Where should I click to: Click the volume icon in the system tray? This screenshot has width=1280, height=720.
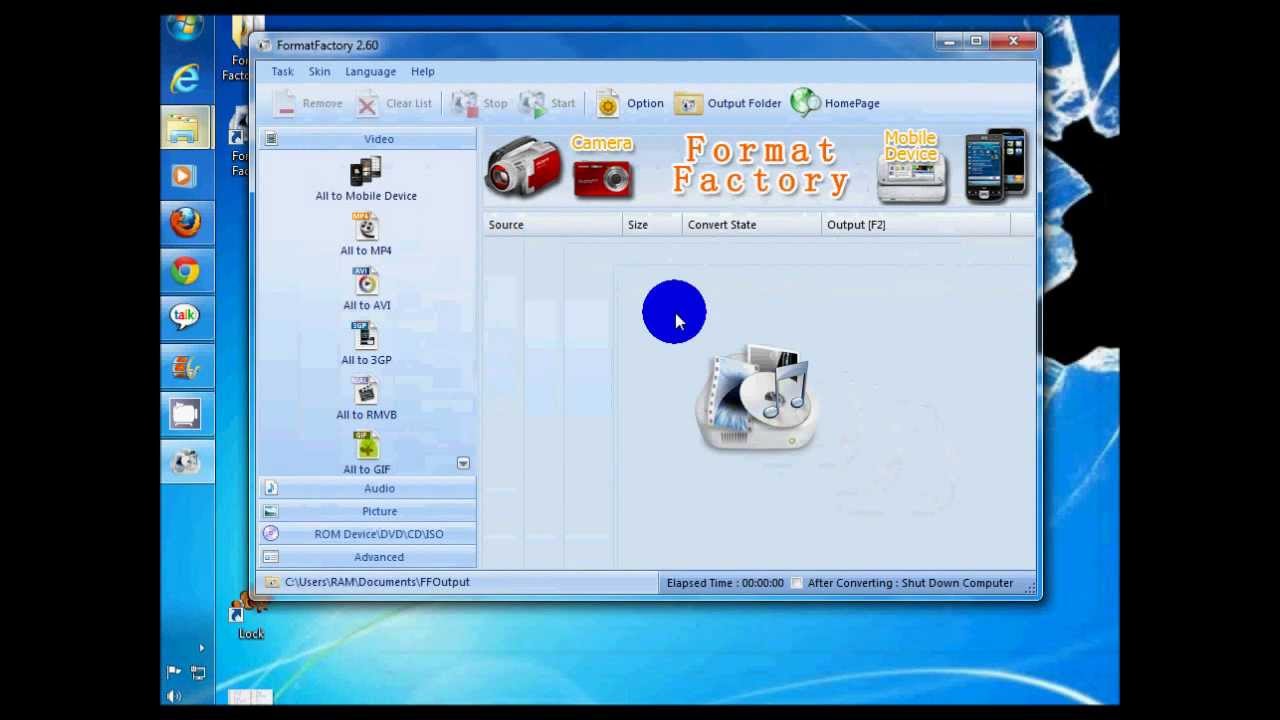(175, 696)
